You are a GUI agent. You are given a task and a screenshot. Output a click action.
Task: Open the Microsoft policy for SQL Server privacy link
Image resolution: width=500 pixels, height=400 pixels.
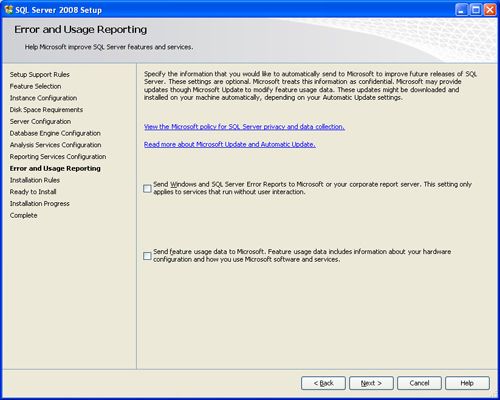(x=244, y=127)
